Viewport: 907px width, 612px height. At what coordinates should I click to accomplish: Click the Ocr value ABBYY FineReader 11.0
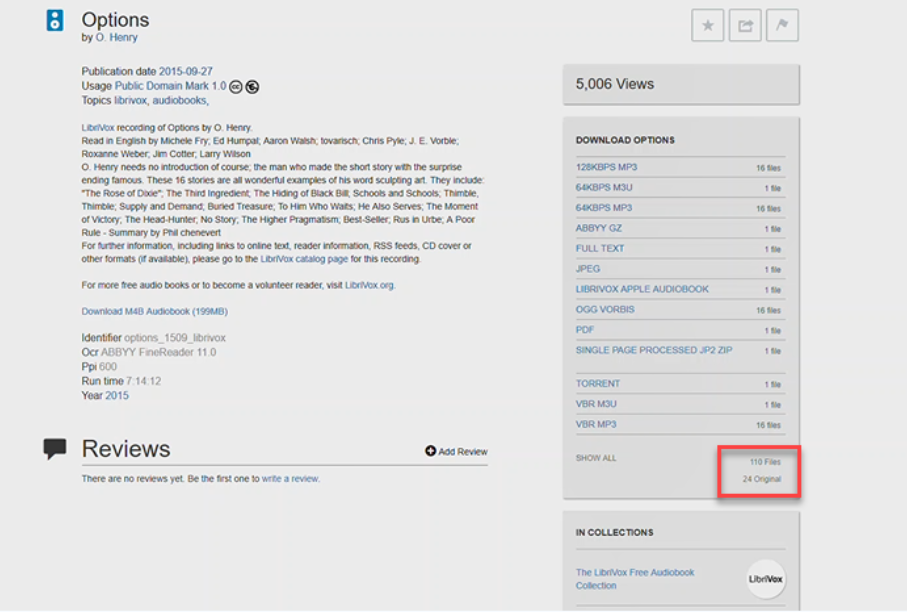pos(158,352)
